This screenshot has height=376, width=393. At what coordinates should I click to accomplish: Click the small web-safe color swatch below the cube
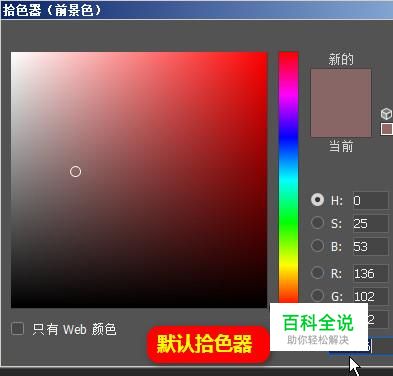point(387,129)
